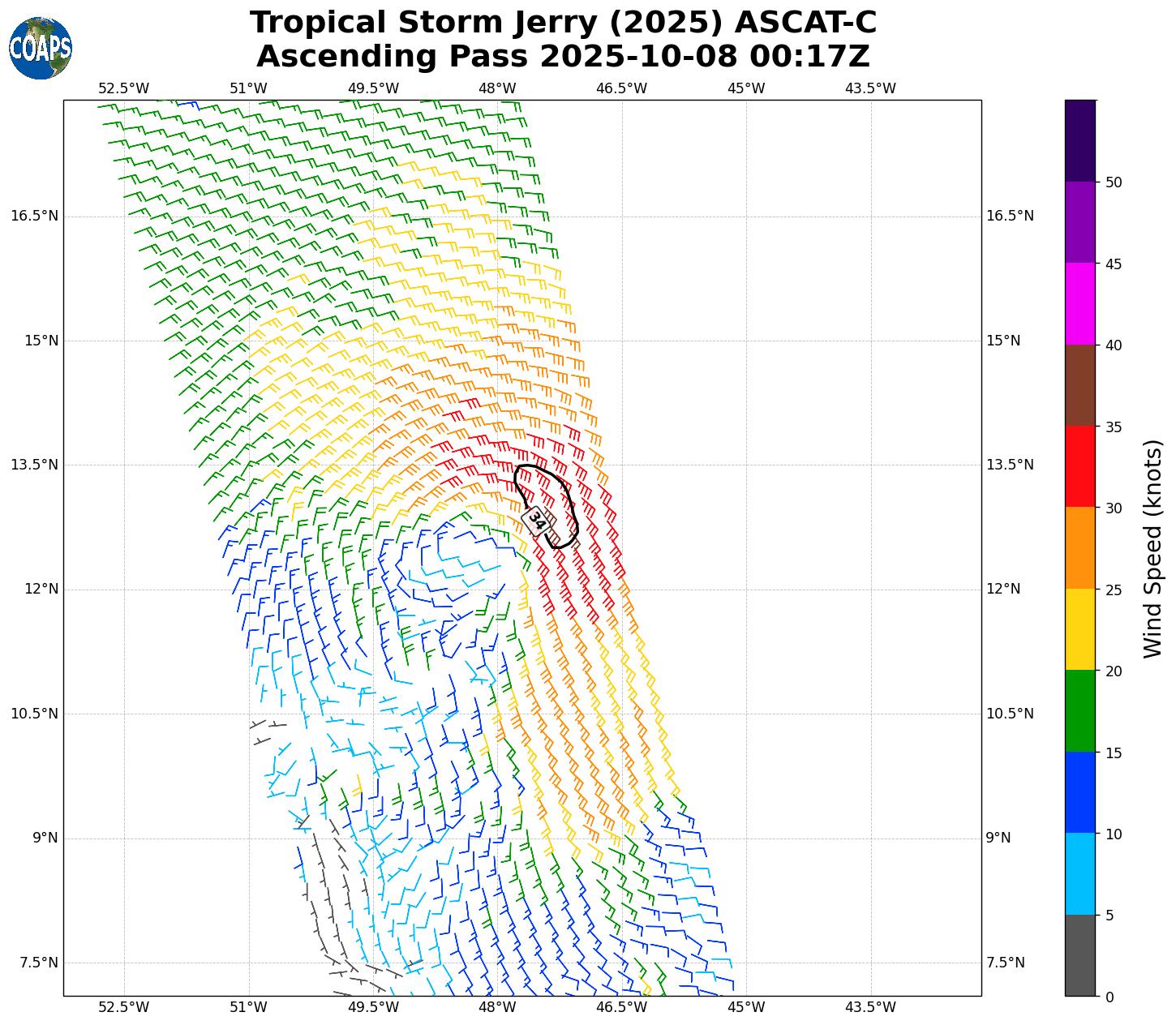Screen dimensions: 1176x1025
Task: Click the bottom axis 43.5°W longitude label
Action: 870,1007
